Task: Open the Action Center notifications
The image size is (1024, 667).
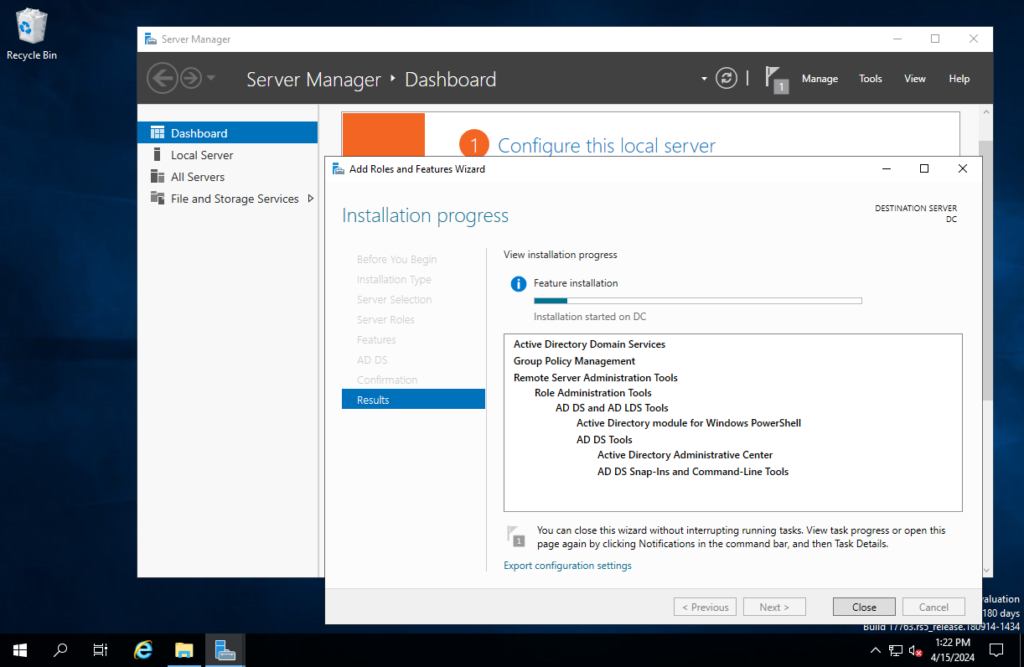Action: pos(996,650)
